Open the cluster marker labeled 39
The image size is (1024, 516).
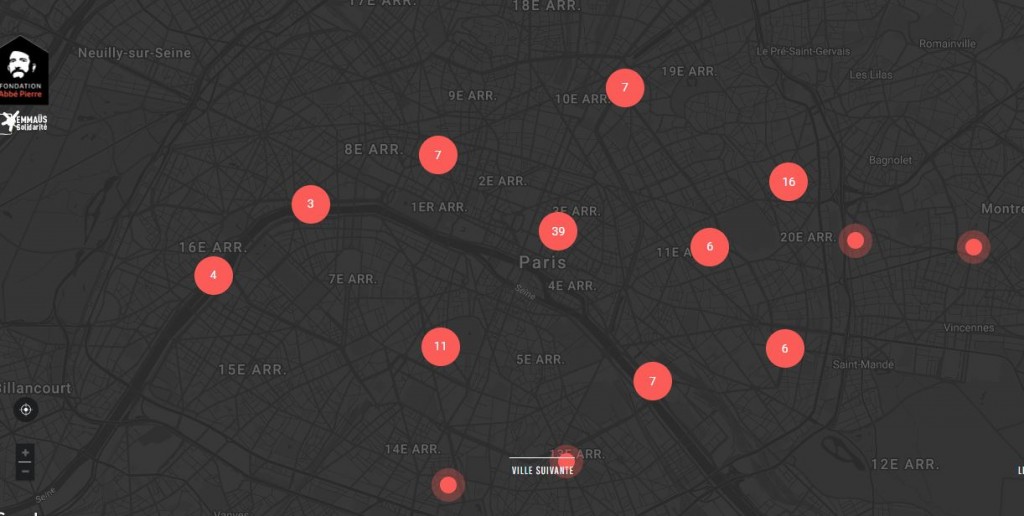click(x=558, y=231)
